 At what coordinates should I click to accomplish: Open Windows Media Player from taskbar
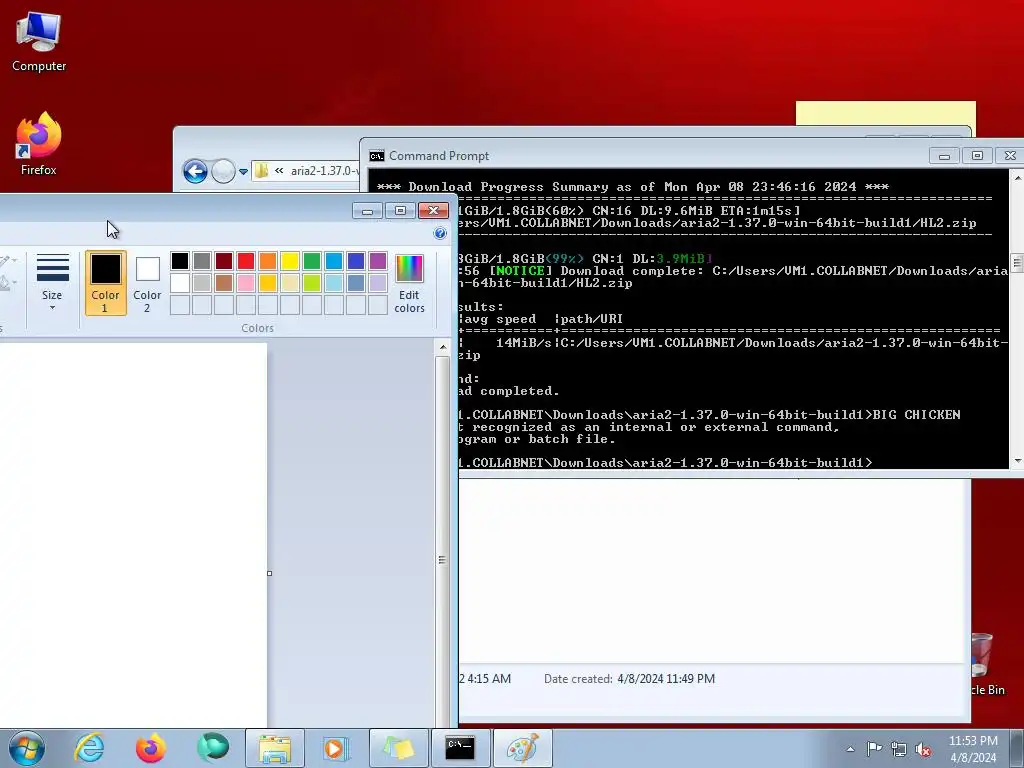336,748
